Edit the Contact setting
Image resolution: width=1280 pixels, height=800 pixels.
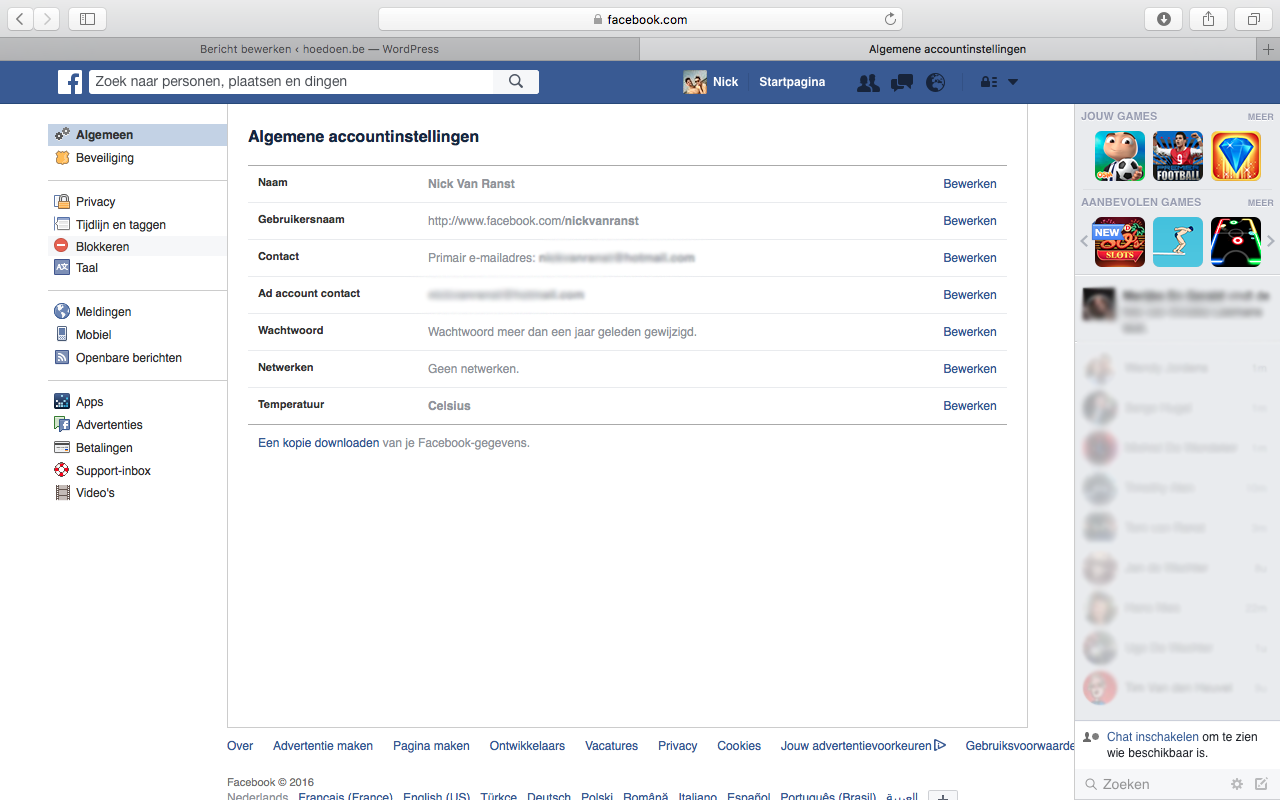point(970,258)
